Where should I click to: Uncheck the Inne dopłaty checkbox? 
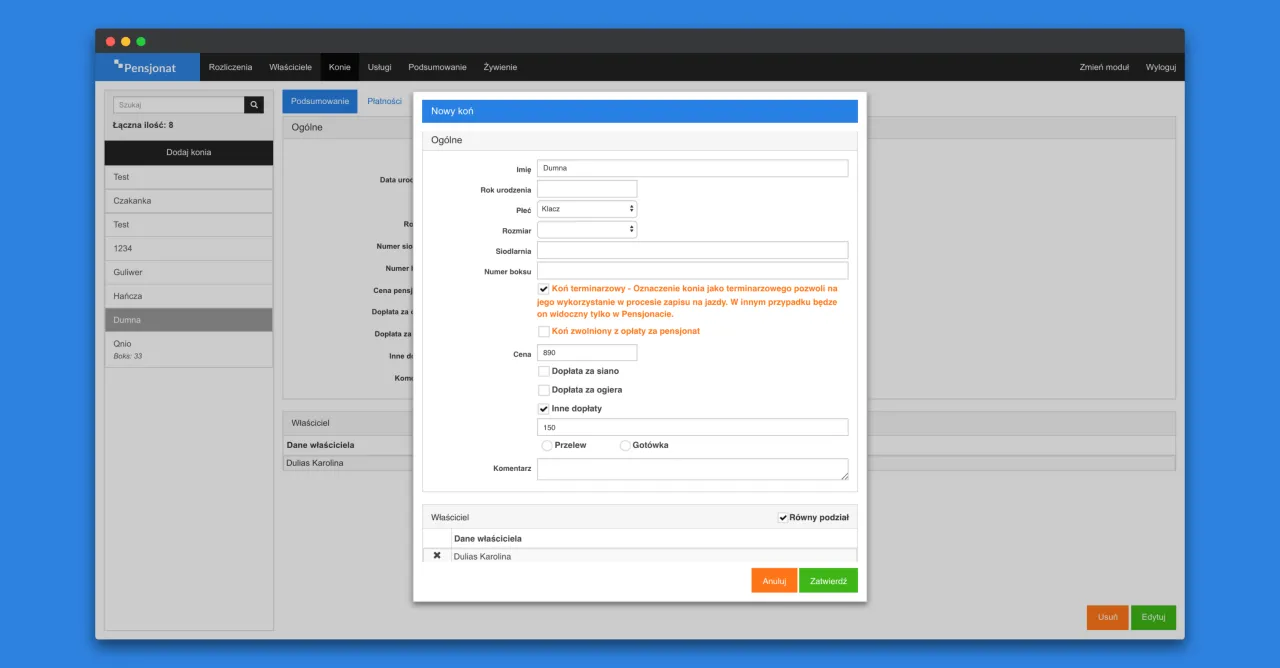(544, 409)
